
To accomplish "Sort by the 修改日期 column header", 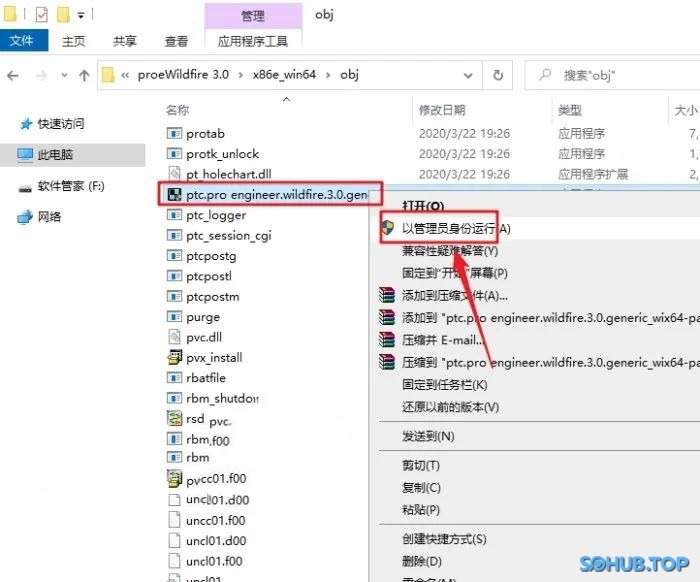I will click(442, 110).
